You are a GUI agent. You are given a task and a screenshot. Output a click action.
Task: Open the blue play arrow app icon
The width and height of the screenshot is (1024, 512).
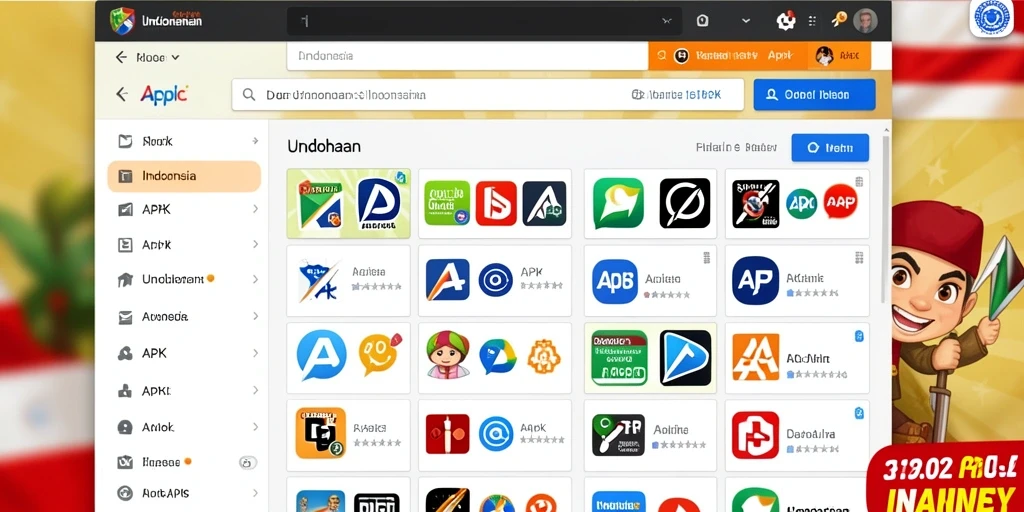click(x=685, y=357)
